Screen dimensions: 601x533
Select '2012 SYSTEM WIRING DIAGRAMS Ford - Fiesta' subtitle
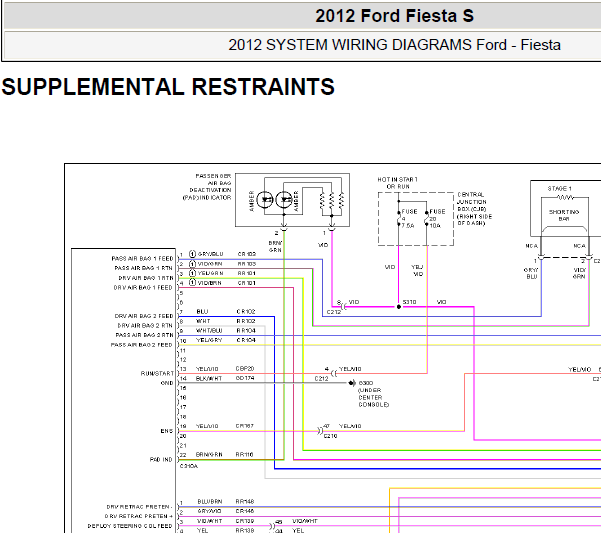point(394,45)
